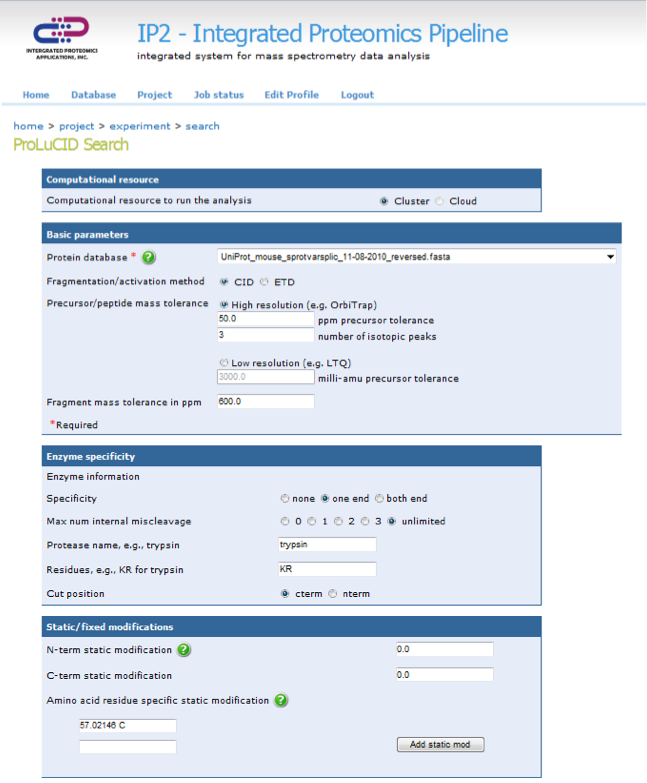Click the empty static modification field
647x783 pixels.
(x=128, y=747)
